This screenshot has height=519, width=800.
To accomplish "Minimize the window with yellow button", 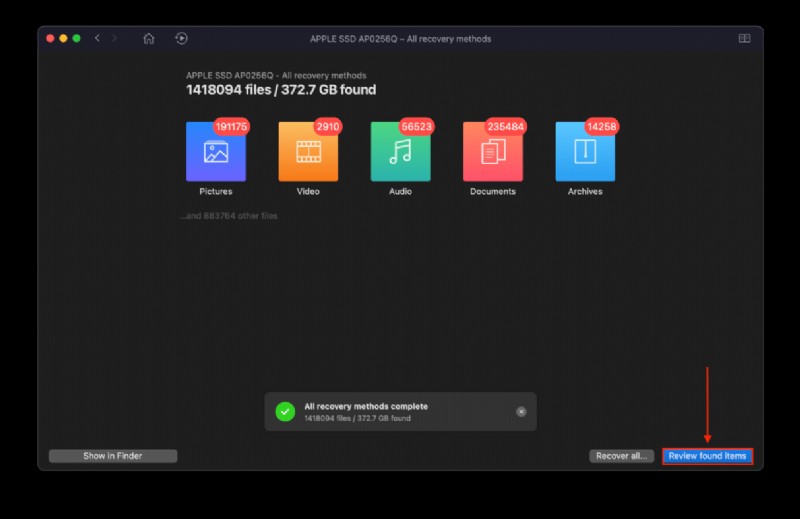I will click(63, 38).
